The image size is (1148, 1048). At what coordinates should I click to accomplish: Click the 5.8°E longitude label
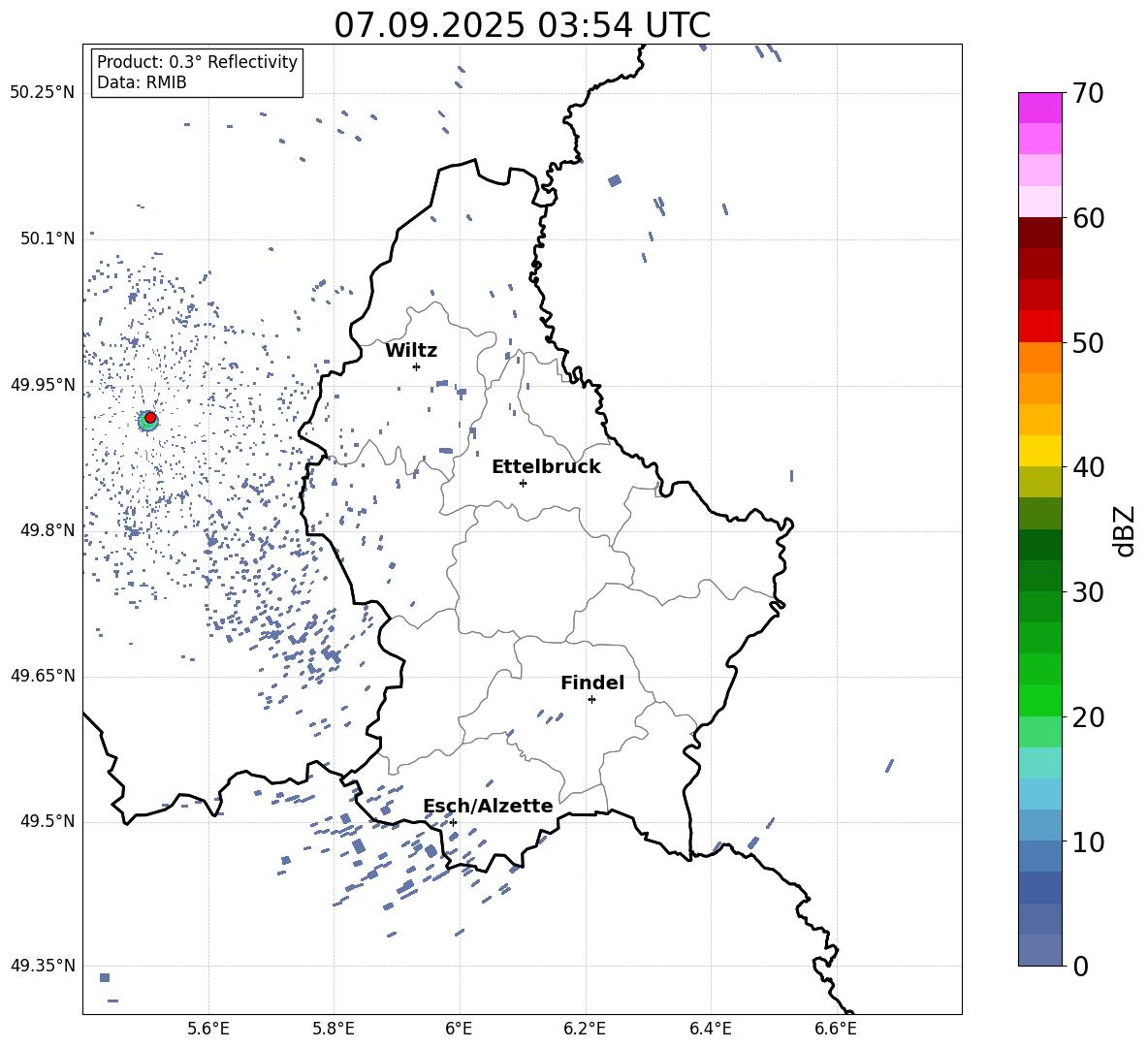tap(334, 1029)
